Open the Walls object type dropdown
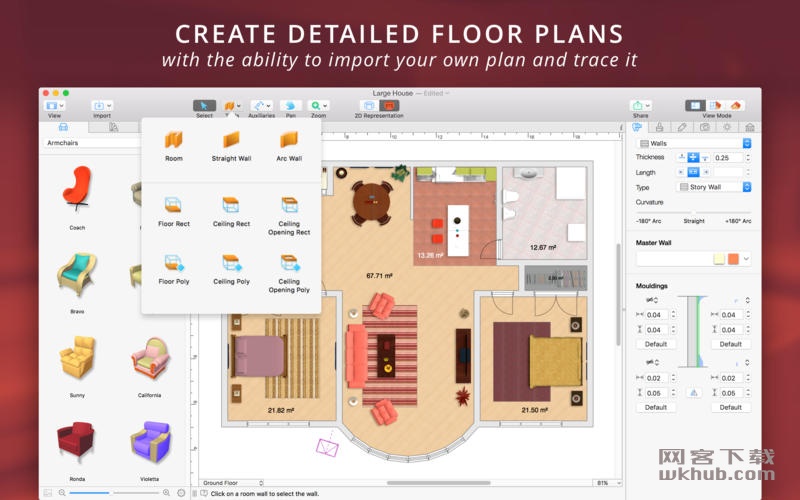Image resolution: width=800 pixels, height=500 pixels. 693,143
